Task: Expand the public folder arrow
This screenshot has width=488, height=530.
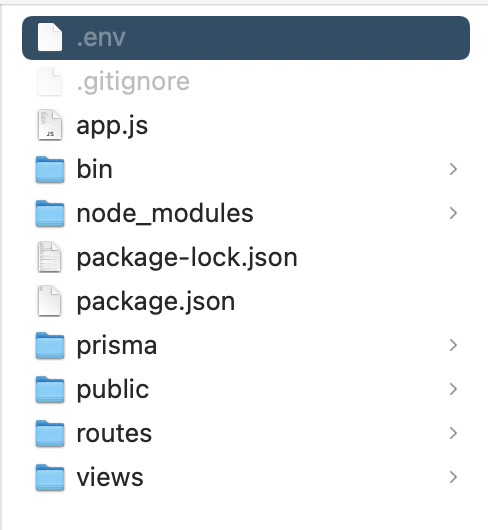Action: pos(453,389)
